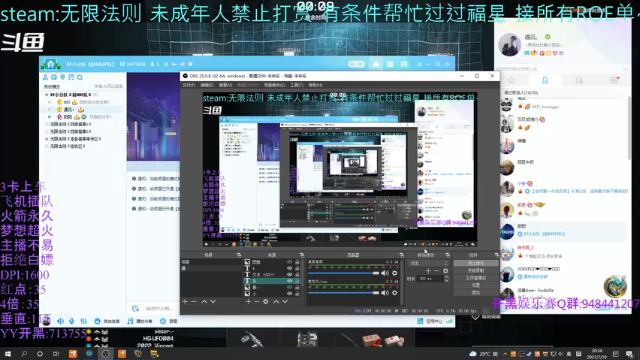Open mic/Aux gear settings in mixer
Image resolution: width=640 pixels, height=360 pixels.
(395, 293)
